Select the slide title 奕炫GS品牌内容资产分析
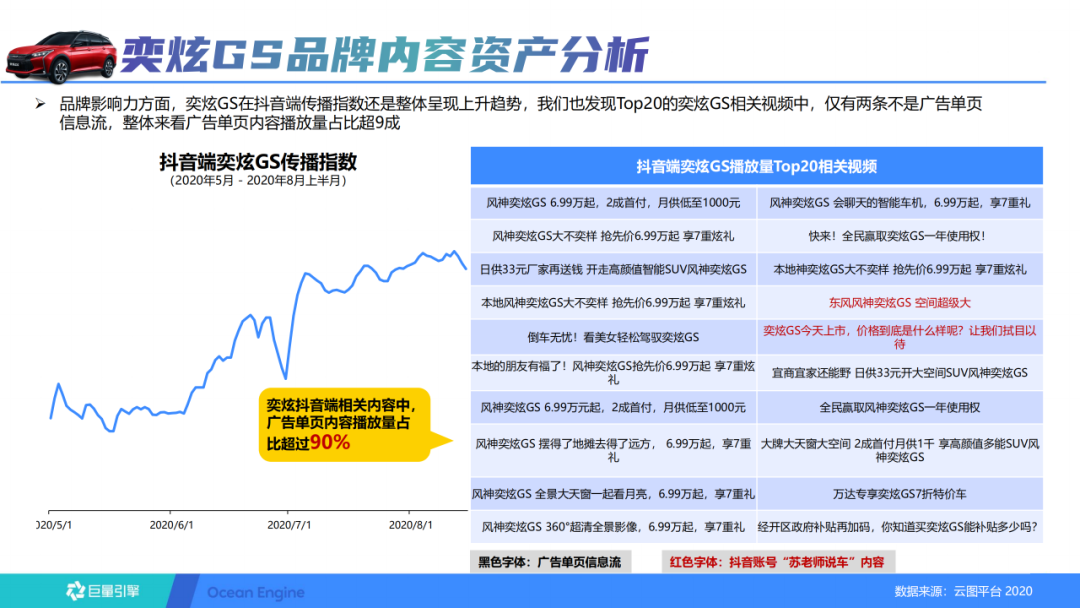The width and height of the screenshot is (1080, 608). (386, 54)
